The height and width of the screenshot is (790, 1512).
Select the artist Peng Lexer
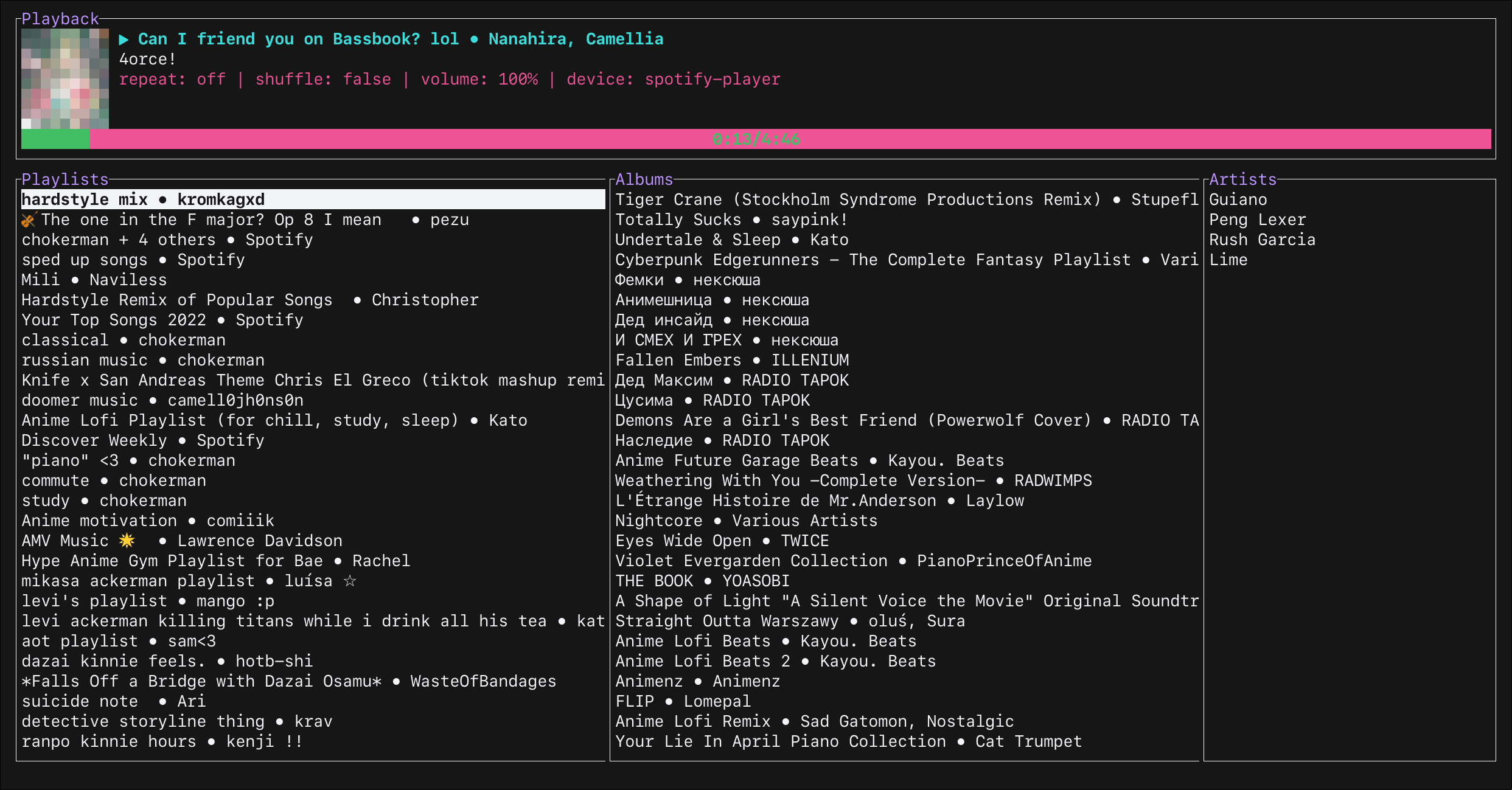1257,220
